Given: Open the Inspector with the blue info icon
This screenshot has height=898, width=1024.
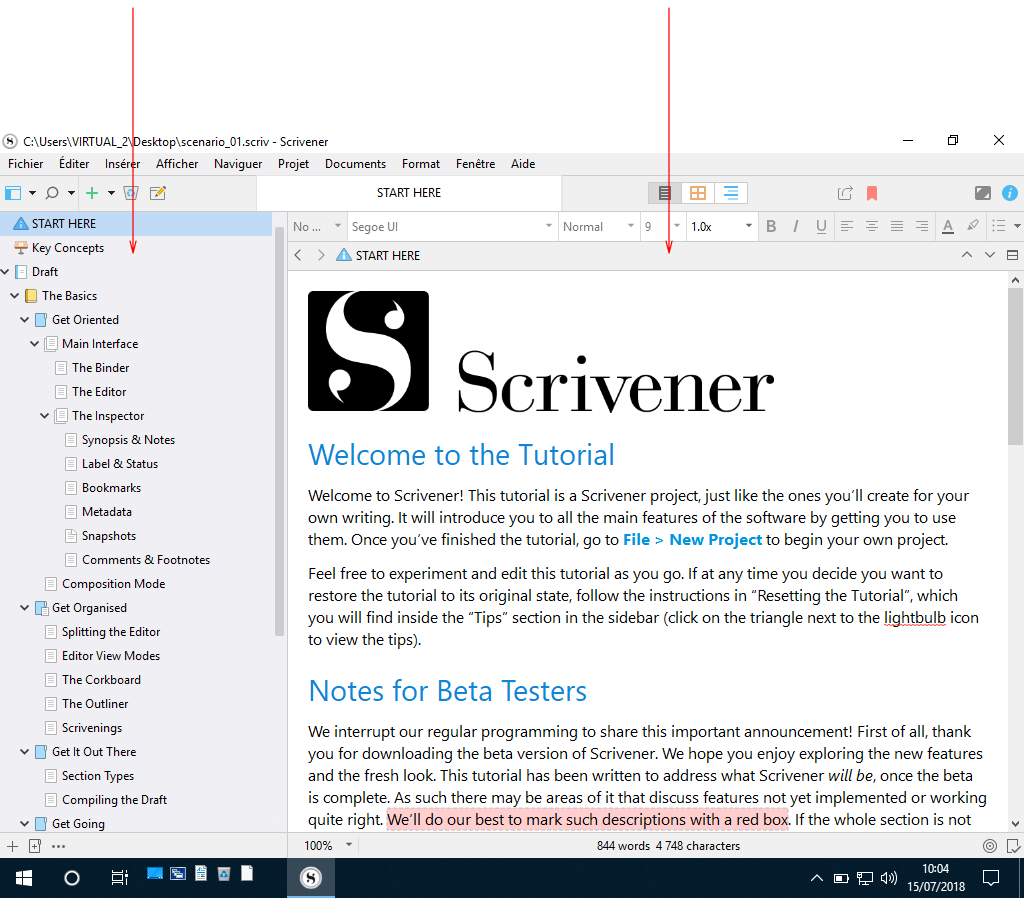Looking at the screenshot, I should pos(1010,193).
